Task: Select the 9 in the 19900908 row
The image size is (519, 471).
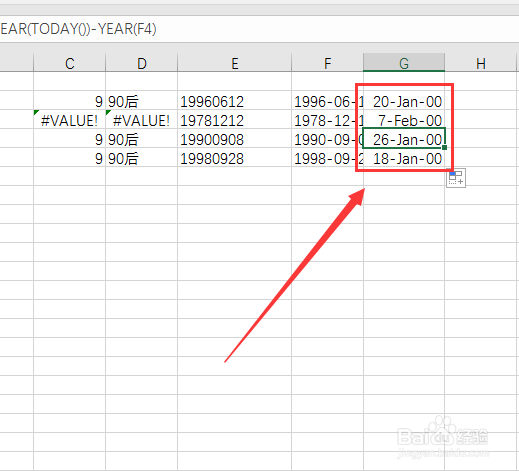Action: point(70,138)
